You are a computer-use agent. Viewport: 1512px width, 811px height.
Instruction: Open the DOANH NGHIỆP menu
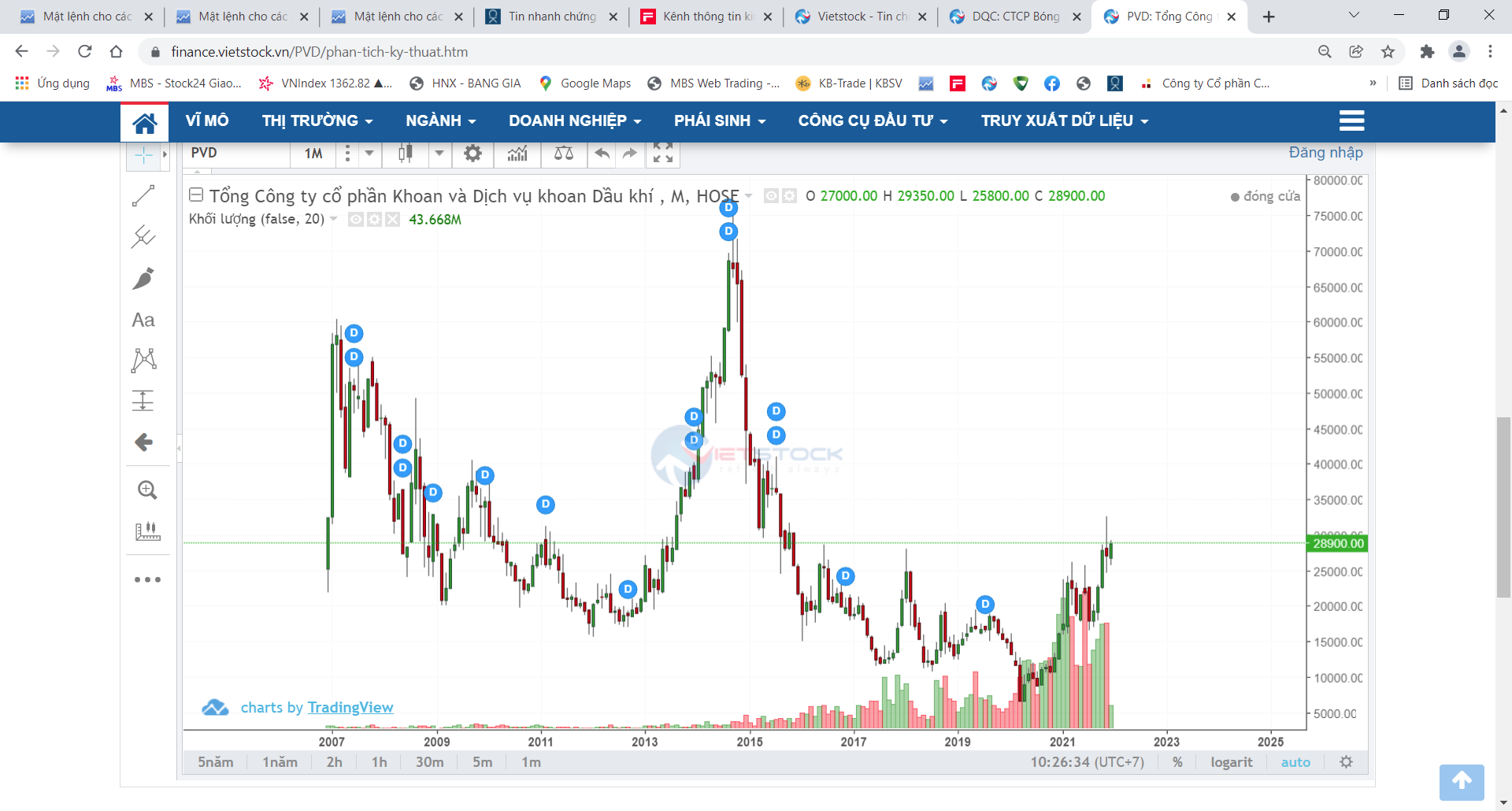(575, 120)
